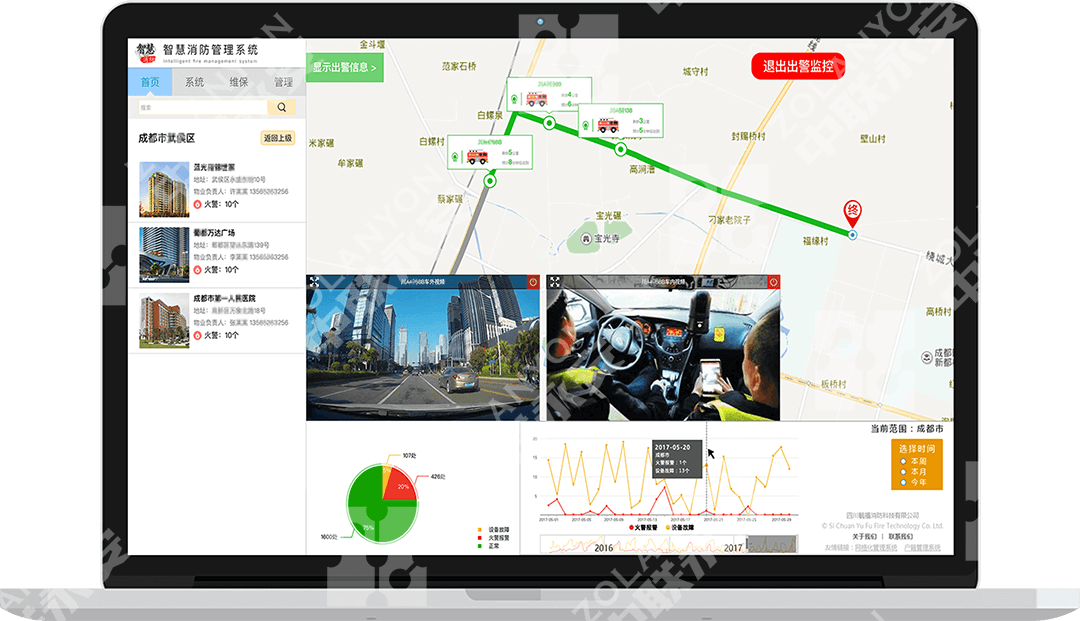Click the green beacon icon in the 3 km popup

(x=585, y=126)
